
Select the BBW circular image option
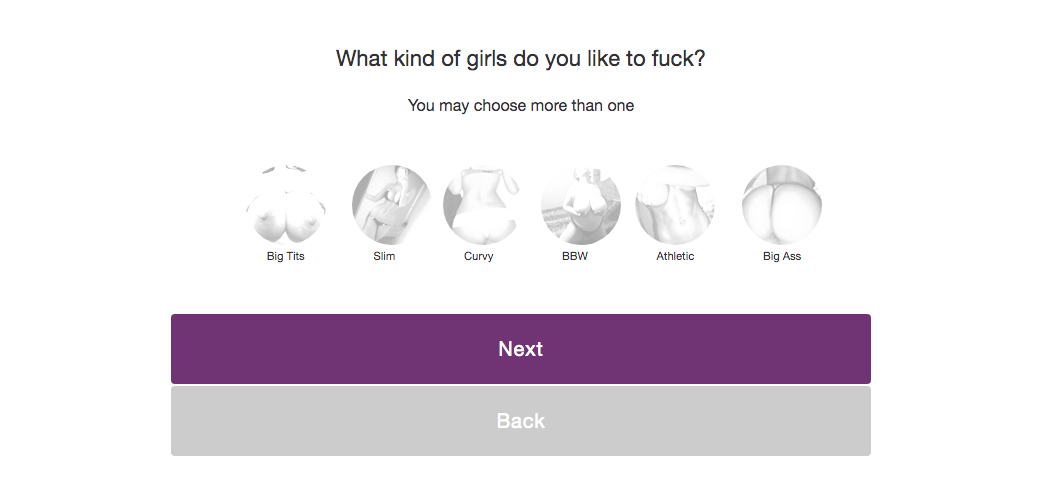[581, 205]
